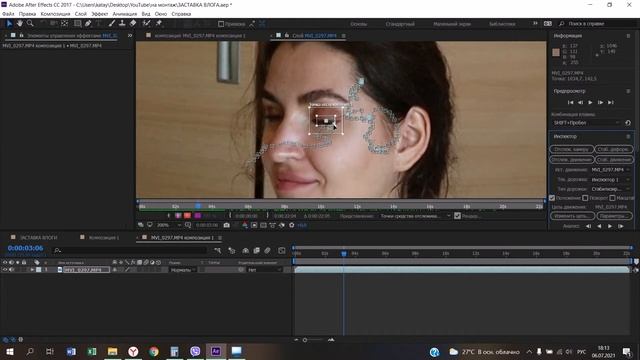Open the Файл menu
The image size is (640, 360).
tap(8, 14)
